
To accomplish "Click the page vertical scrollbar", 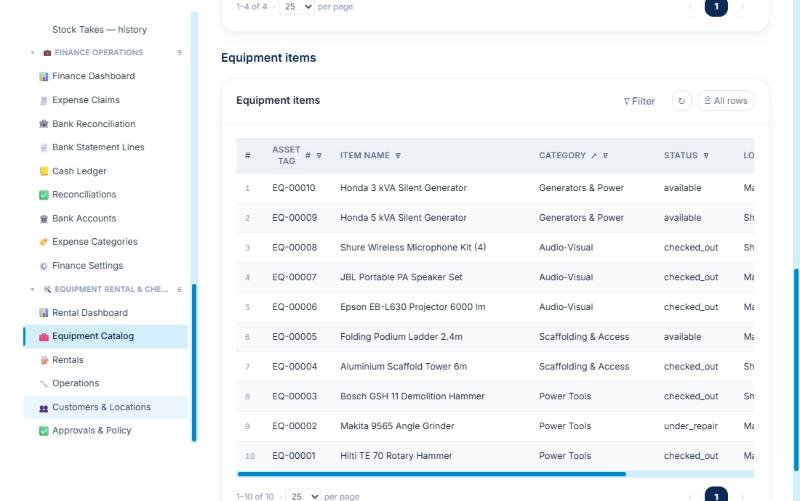I will point(796,370).
